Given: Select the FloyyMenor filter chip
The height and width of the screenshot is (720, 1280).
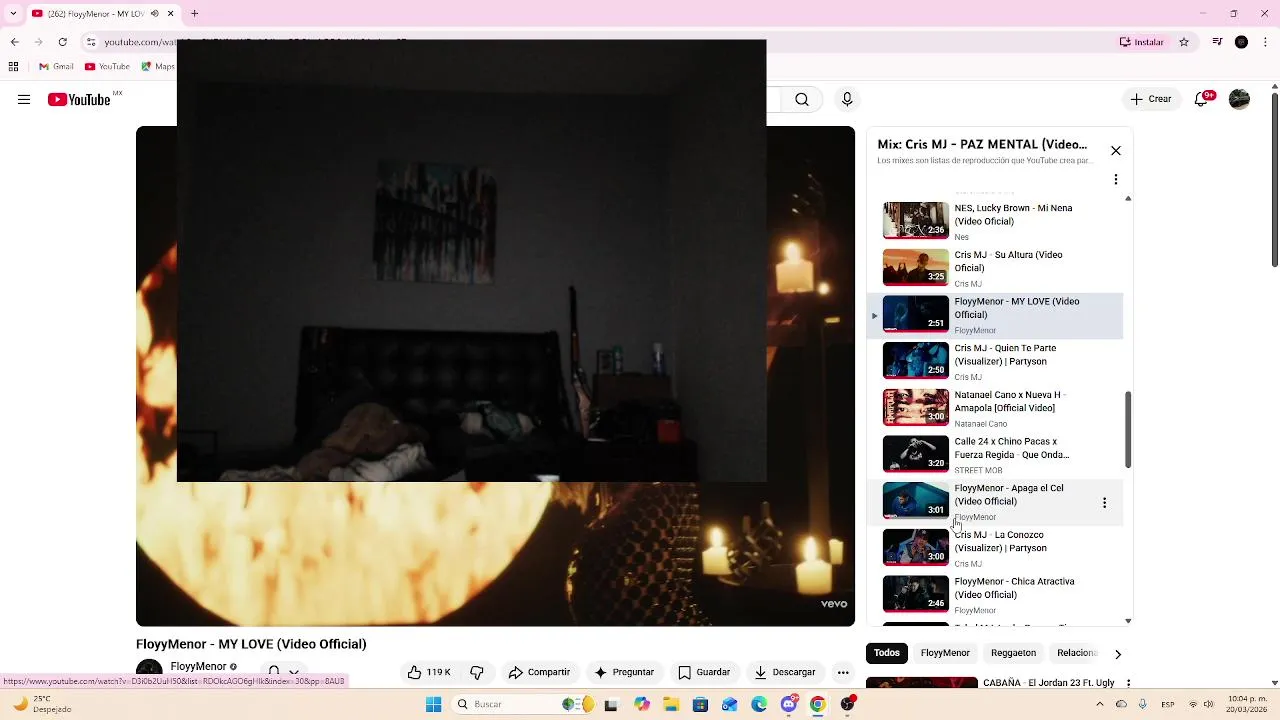Looking at the screenshot, I should click(x=945, y=653).
